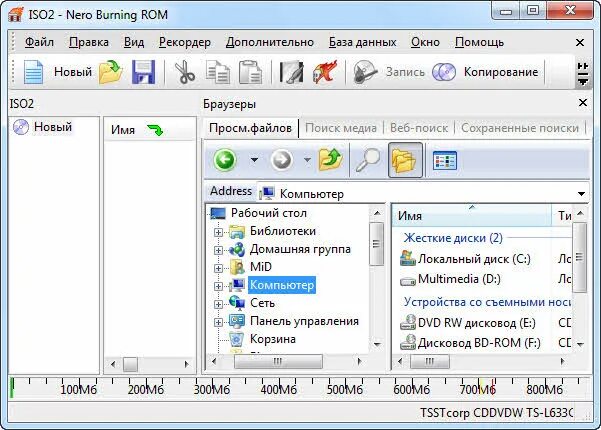Image resolution: width=601 pixels, height=430 pixels.
Task: Select DVD RW дисковод (E:)
Action: (x=476, y=323)
